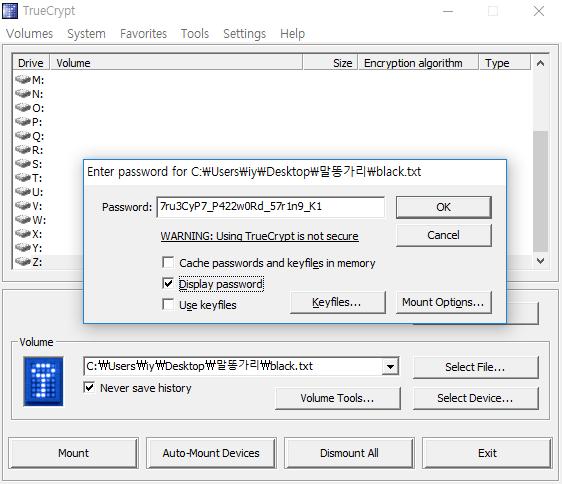Sort by the Volume column header
The image size is (562, 484).
[176, 63]
